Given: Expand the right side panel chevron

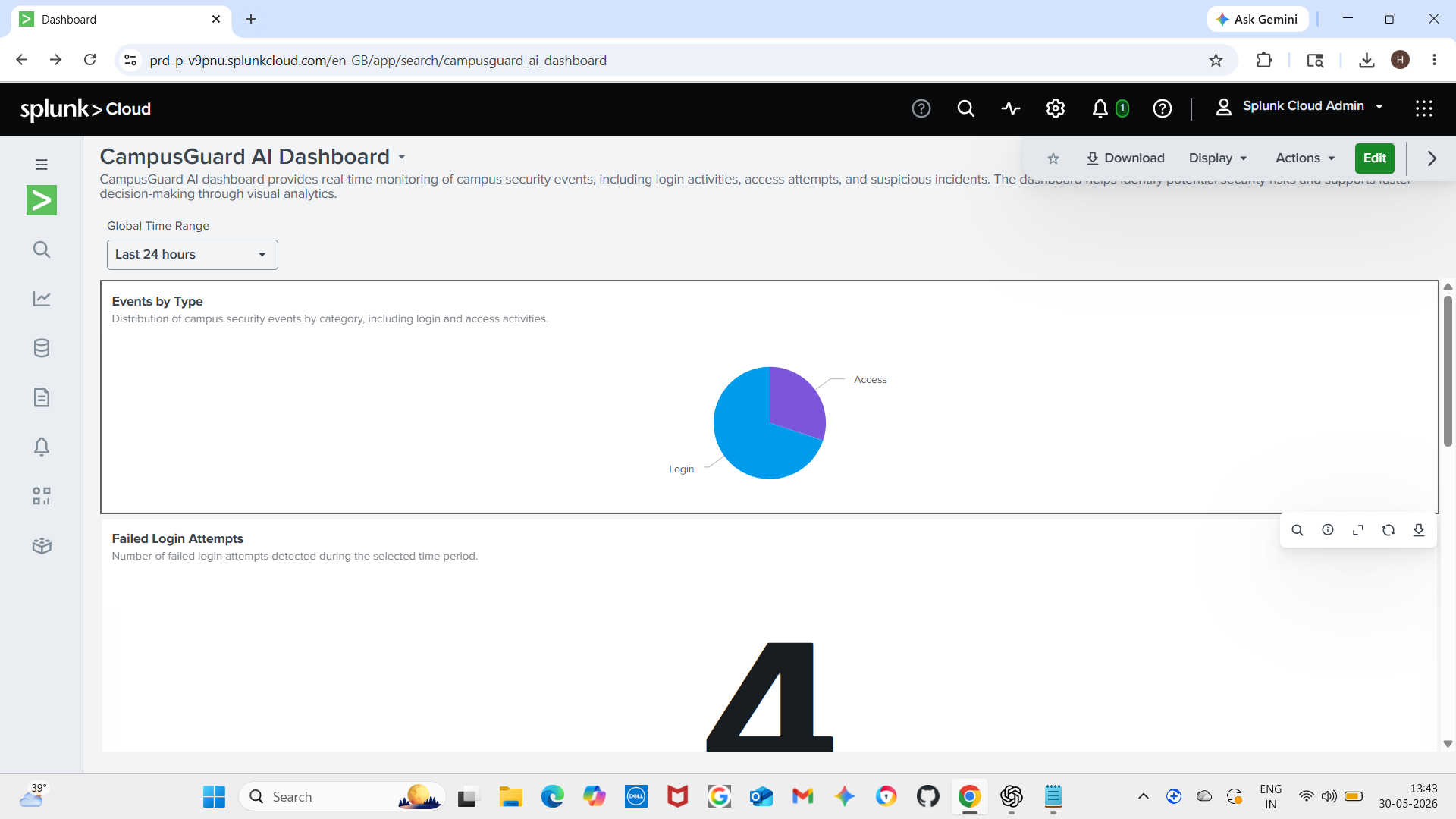Looking at the screenshot, I should pyautogui.click(x=1432, y=158).
